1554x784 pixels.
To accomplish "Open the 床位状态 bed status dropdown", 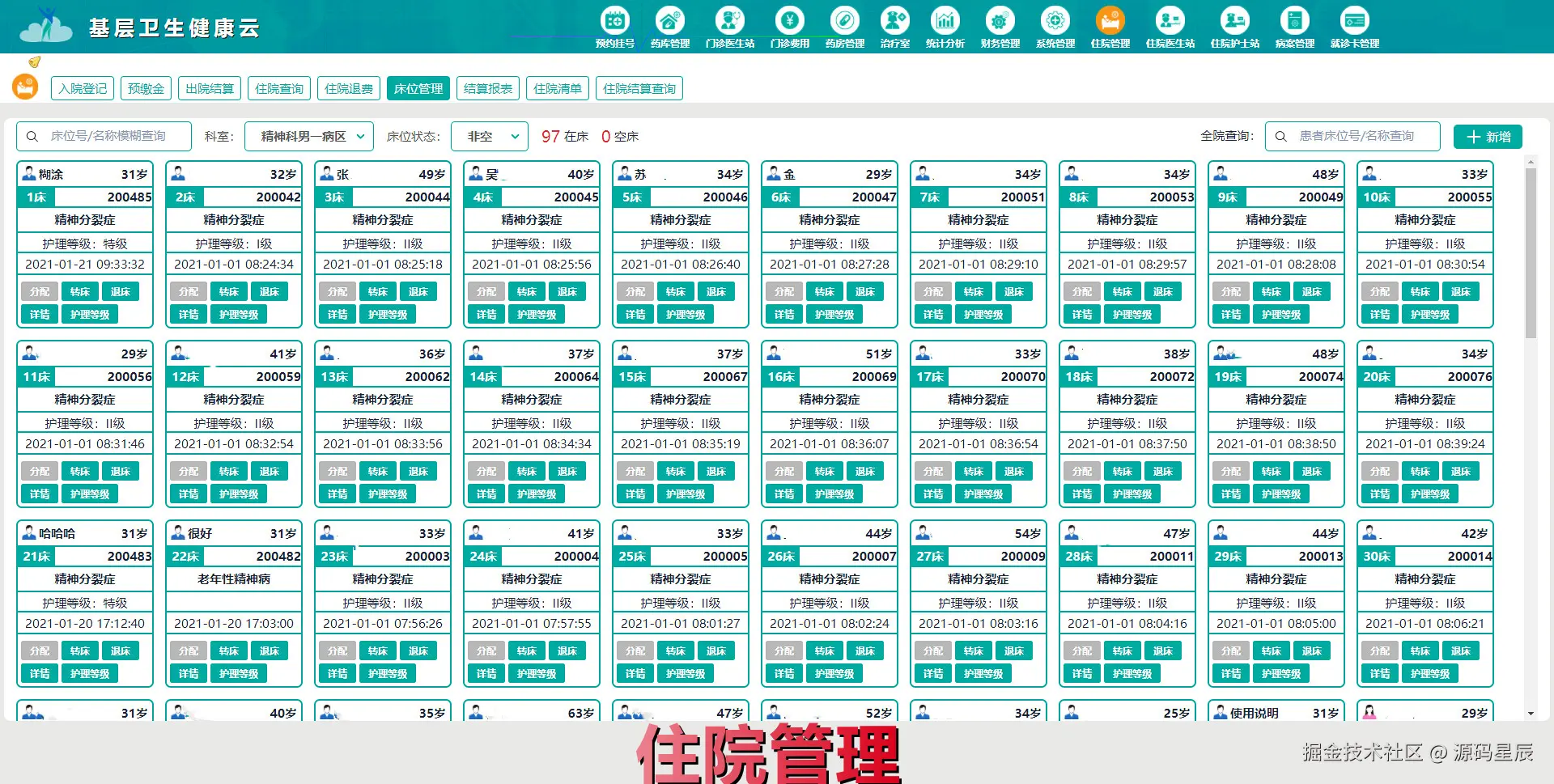I will click(490, 137).
